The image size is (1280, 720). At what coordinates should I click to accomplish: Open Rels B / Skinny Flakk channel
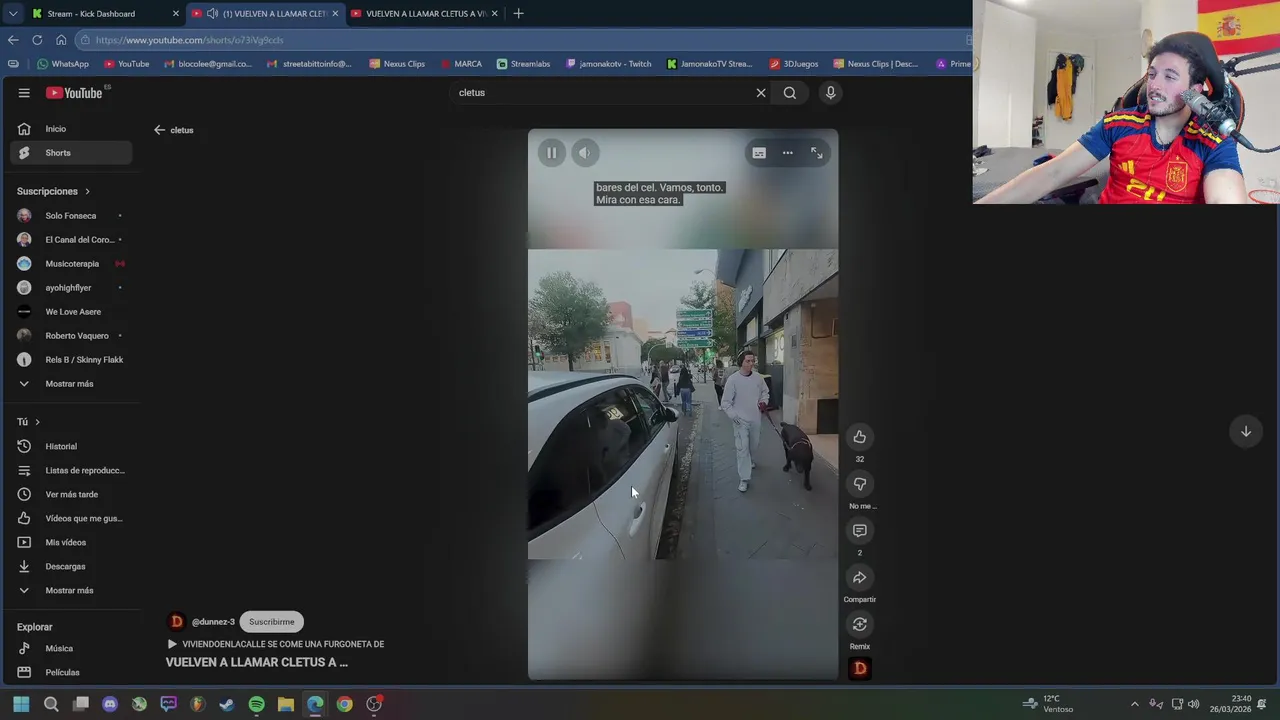[x=70, y=360]
